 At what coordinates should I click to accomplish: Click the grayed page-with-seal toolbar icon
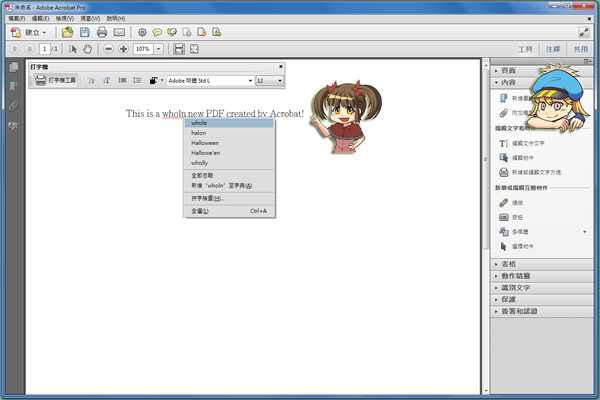(187, 33)
